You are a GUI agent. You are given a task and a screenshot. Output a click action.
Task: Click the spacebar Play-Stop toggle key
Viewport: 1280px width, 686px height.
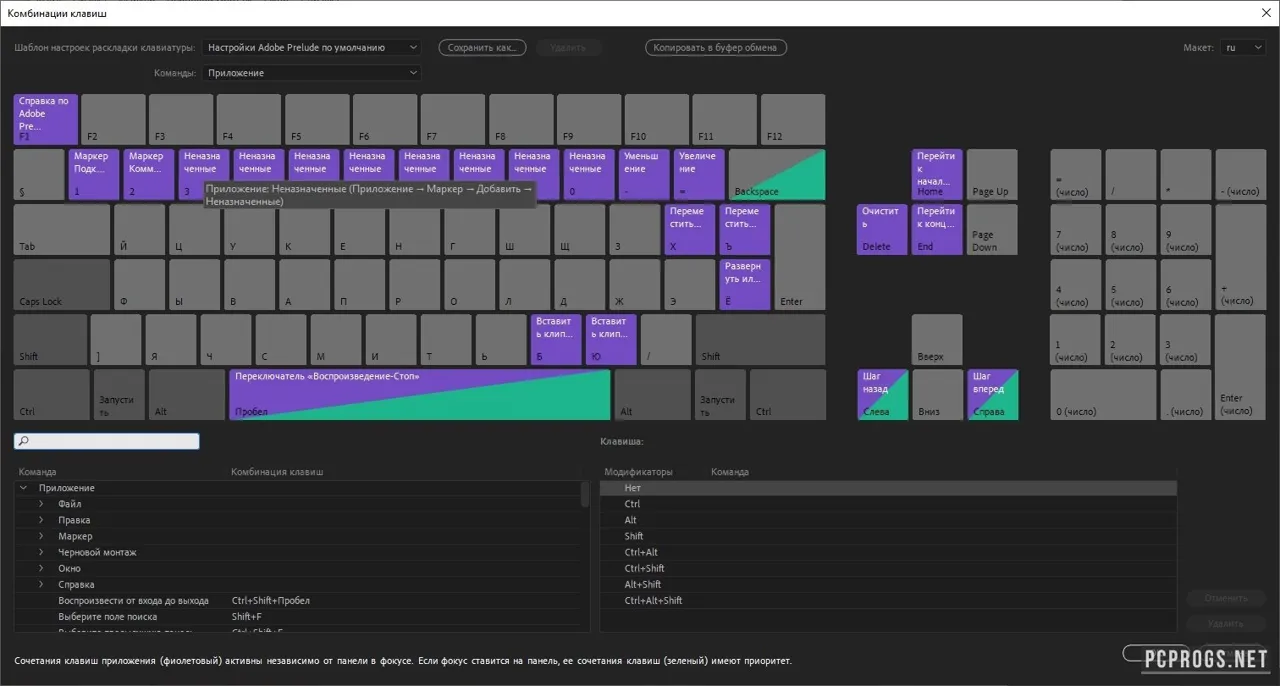click(x=419, y=394)
